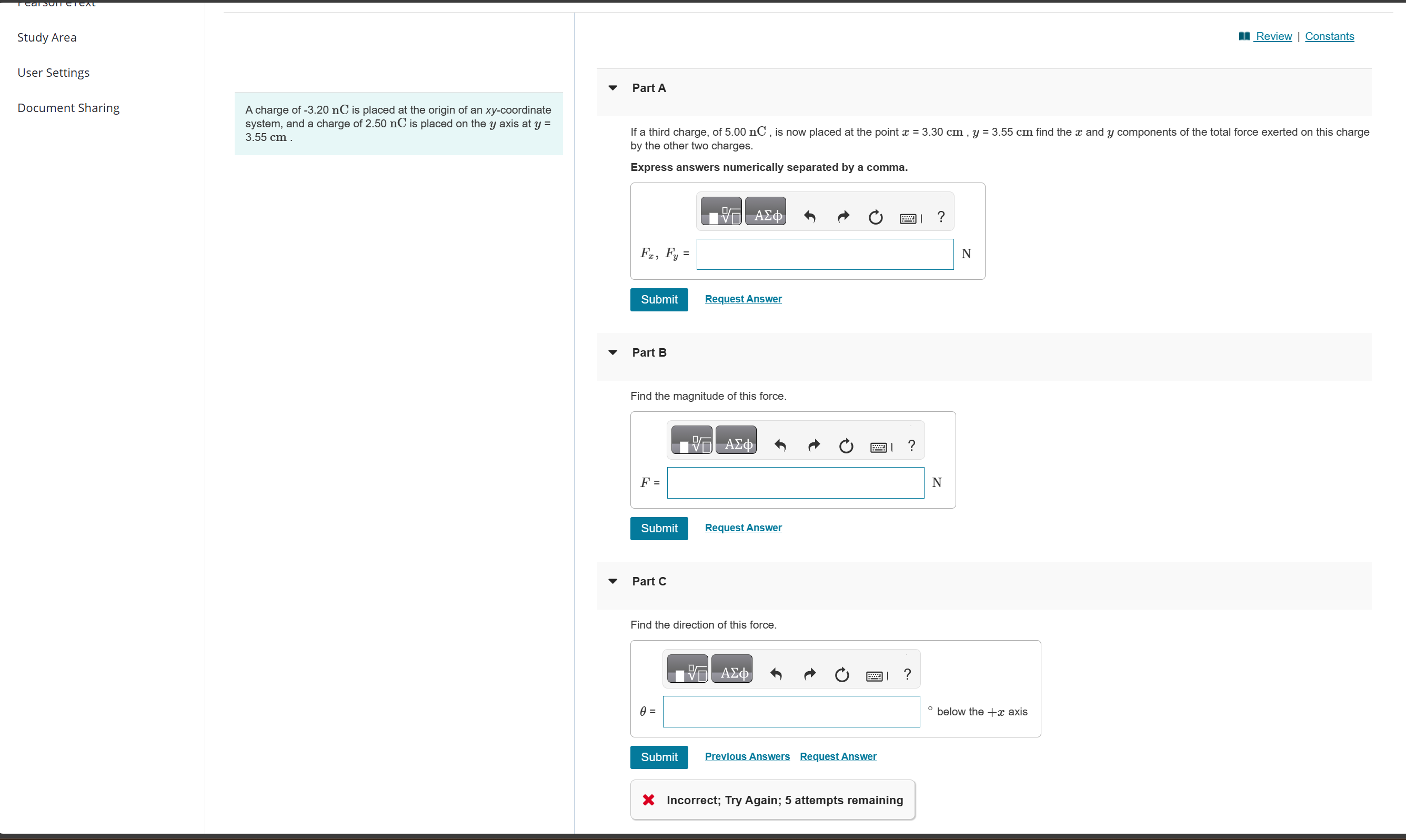Image resolution: width=1406 pixels, height=840 pixels.
Task: Click the Review book icon at top right
Action: [x=1243, y=36]
